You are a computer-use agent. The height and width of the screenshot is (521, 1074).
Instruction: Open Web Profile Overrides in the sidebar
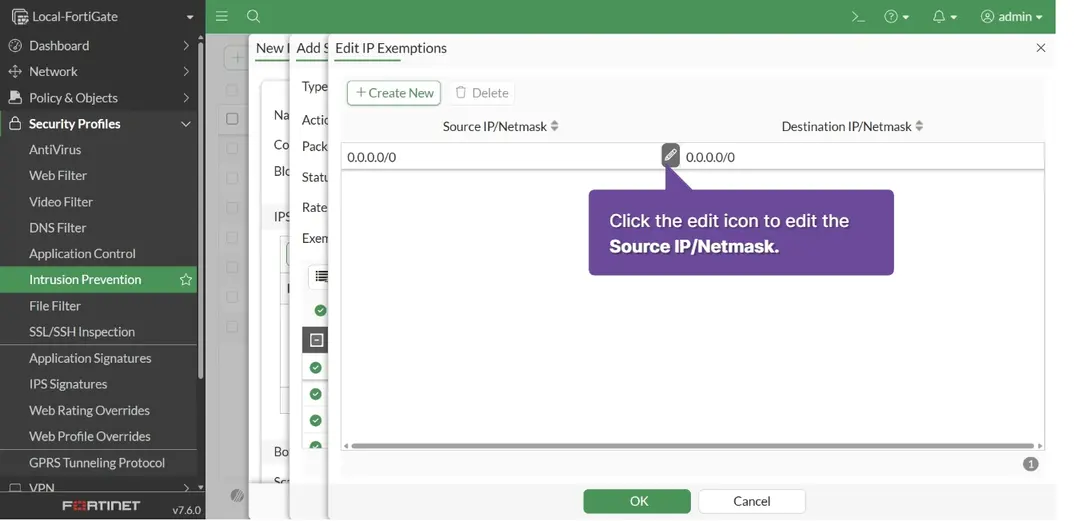tap(90, 436)
